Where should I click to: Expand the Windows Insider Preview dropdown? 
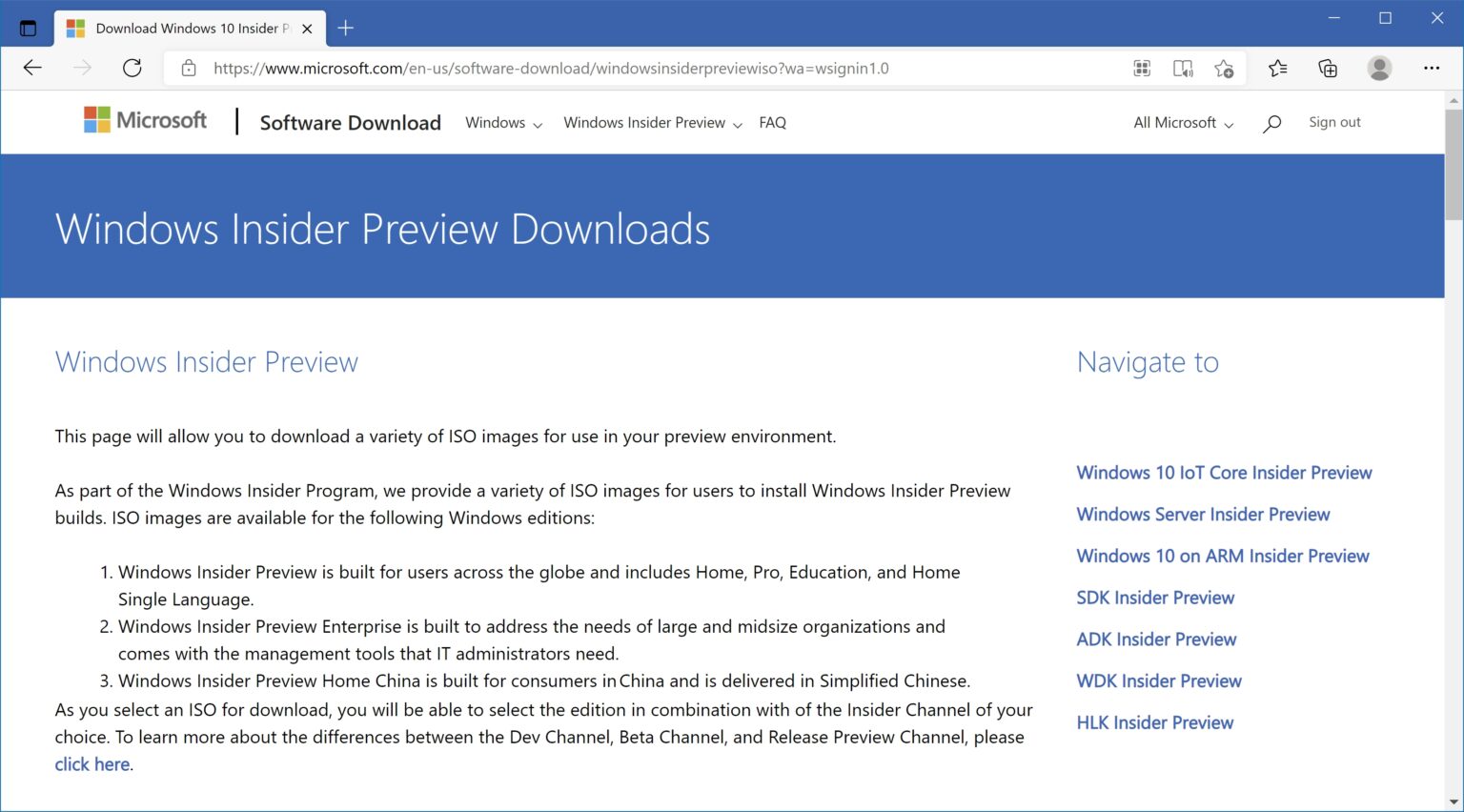(x=651, y=123)
